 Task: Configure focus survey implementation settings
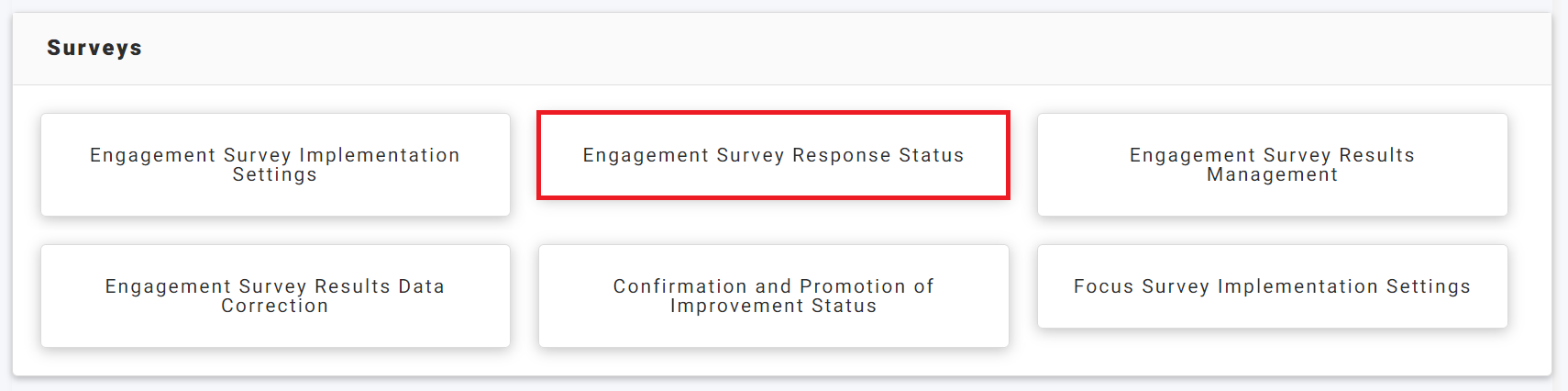coord(1272,286)
